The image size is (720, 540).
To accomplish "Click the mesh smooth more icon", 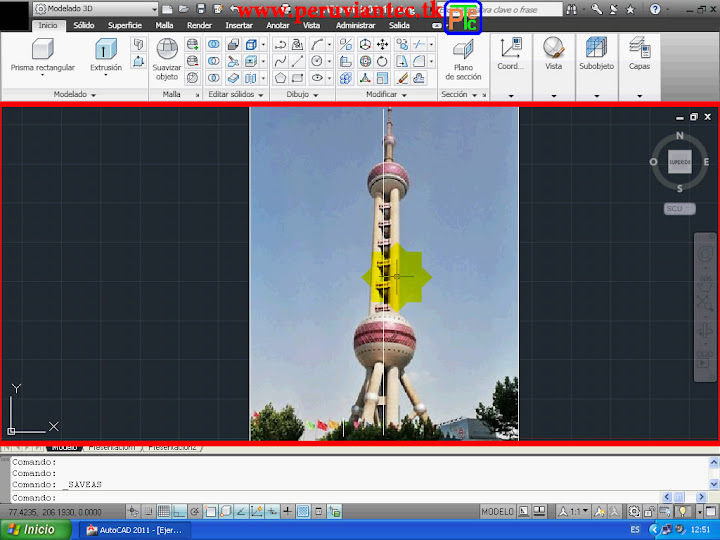I will coord(192,45).
